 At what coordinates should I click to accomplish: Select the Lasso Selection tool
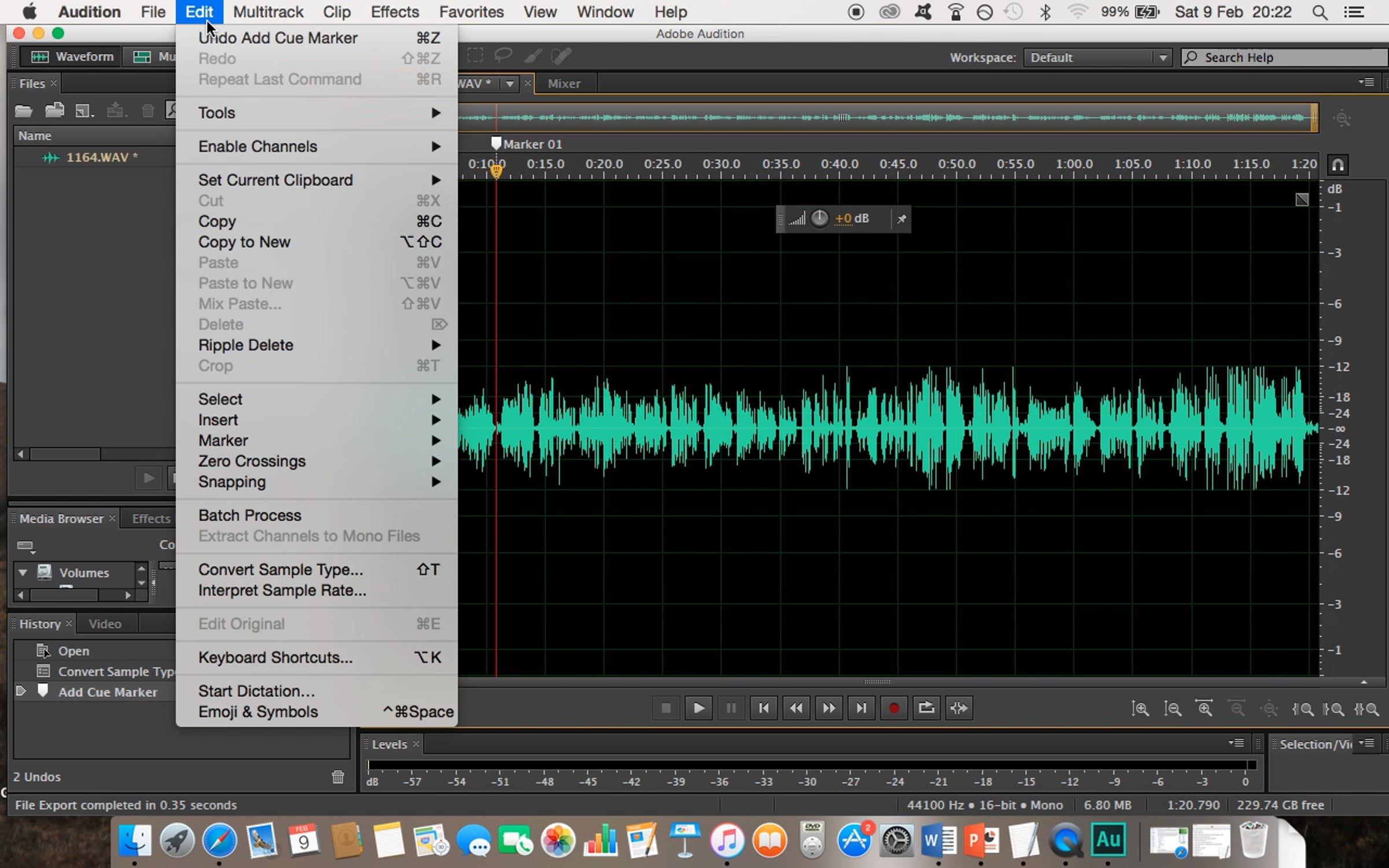click(x=503, y=56)
